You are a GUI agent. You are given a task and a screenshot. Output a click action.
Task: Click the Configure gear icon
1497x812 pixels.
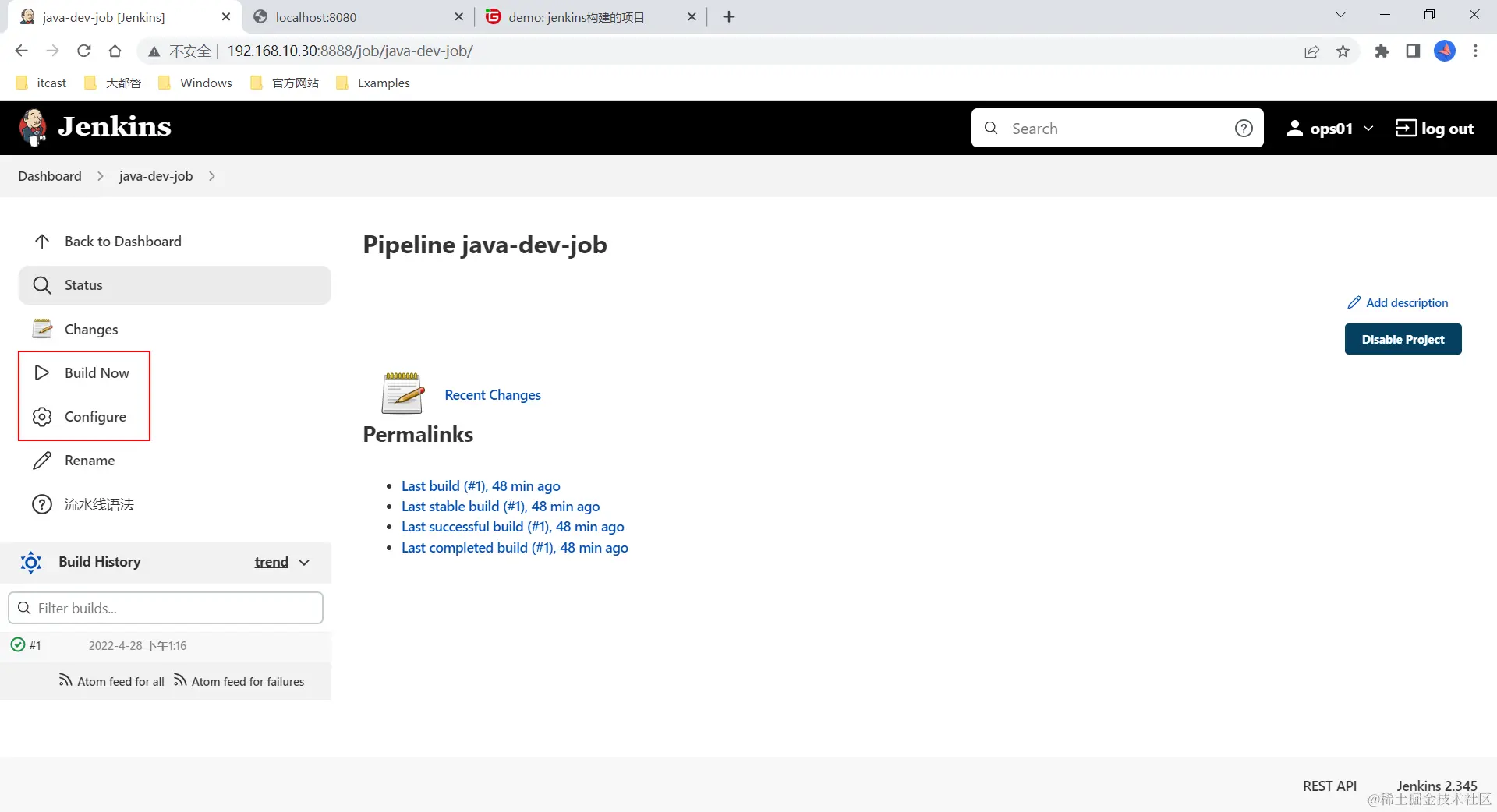point(42,417)
